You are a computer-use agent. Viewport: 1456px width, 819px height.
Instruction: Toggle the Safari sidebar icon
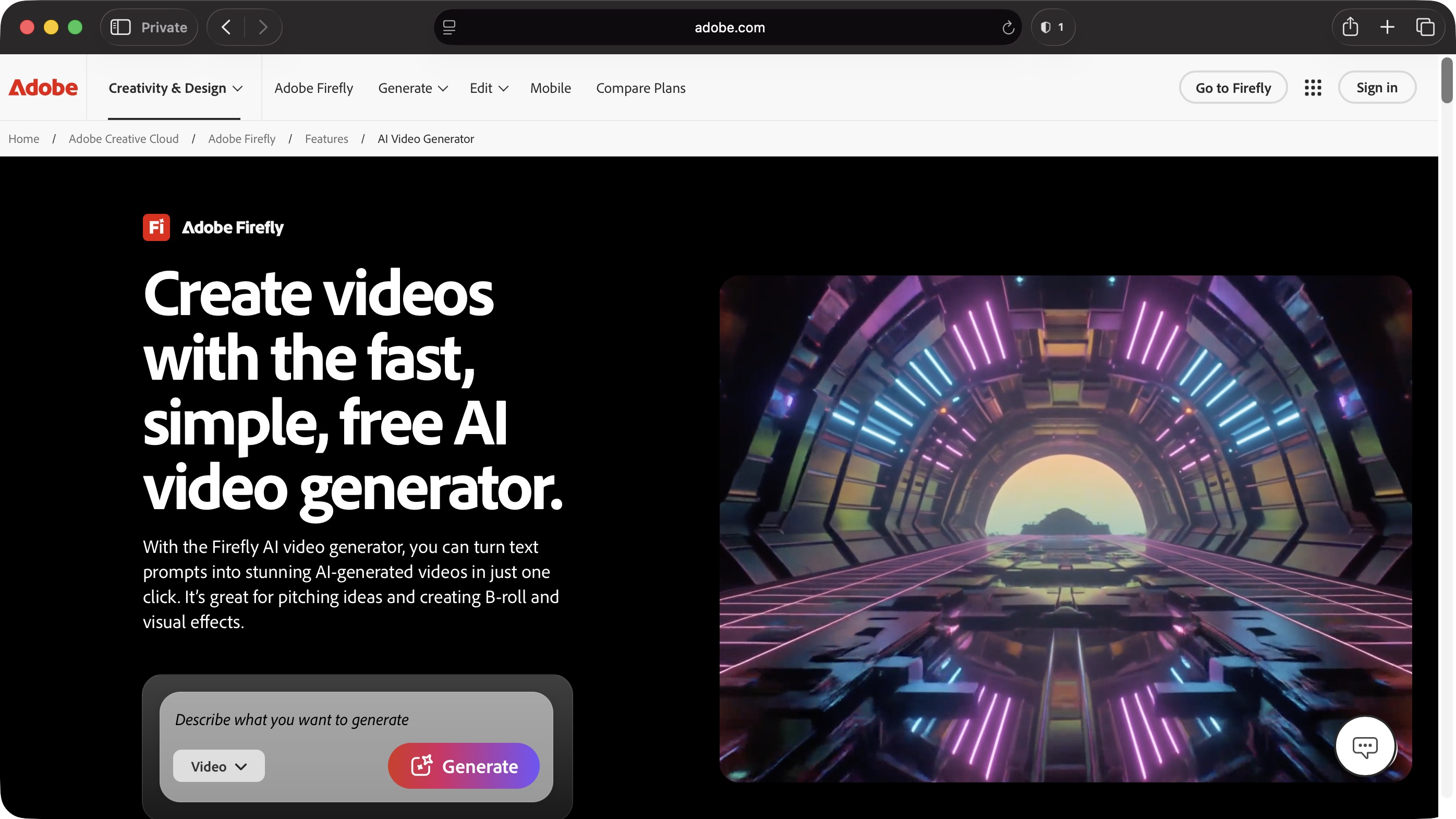coord(120,27)
